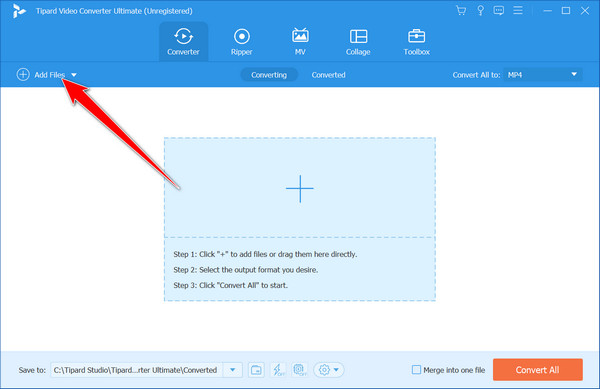Click the Step 2 instruction text
The height and width of the screenshot is (389, 600).
click(x=246, y=270)
